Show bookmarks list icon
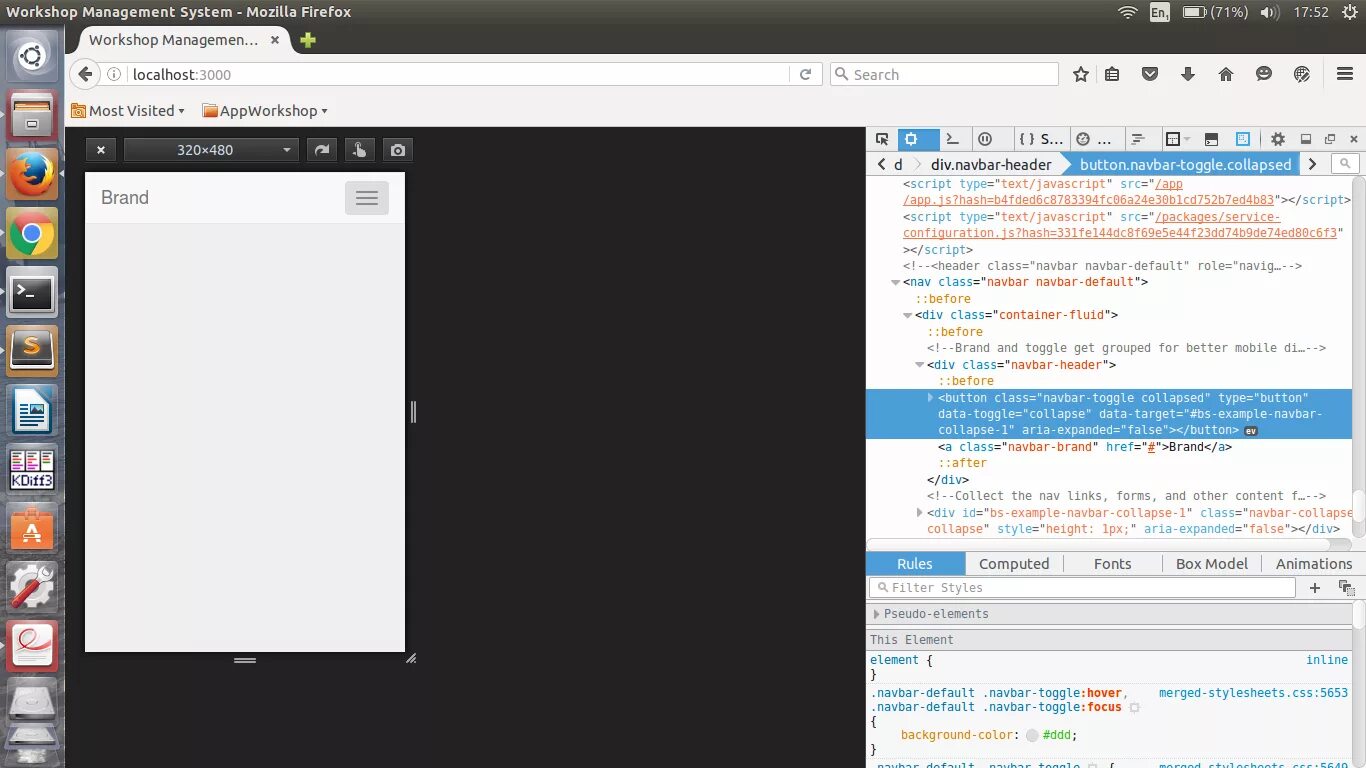 click(1112, 74)
